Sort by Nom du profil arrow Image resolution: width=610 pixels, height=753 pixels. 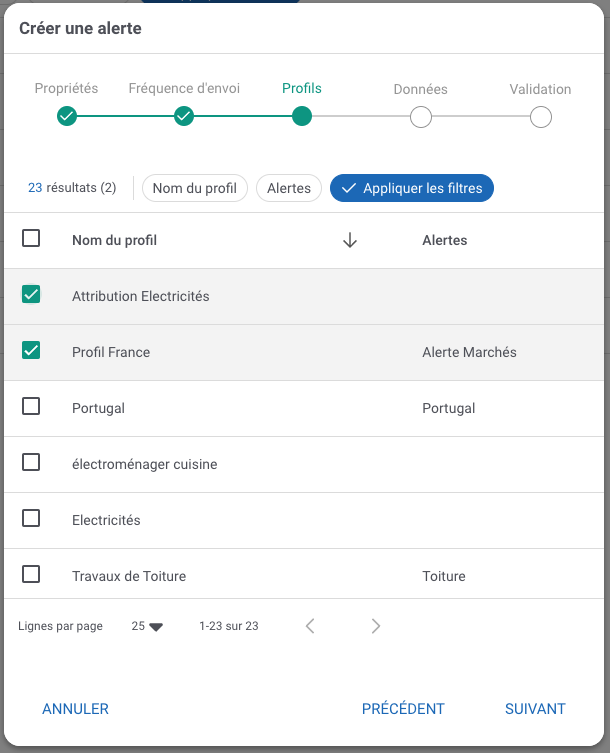click(x=350, y=240)
